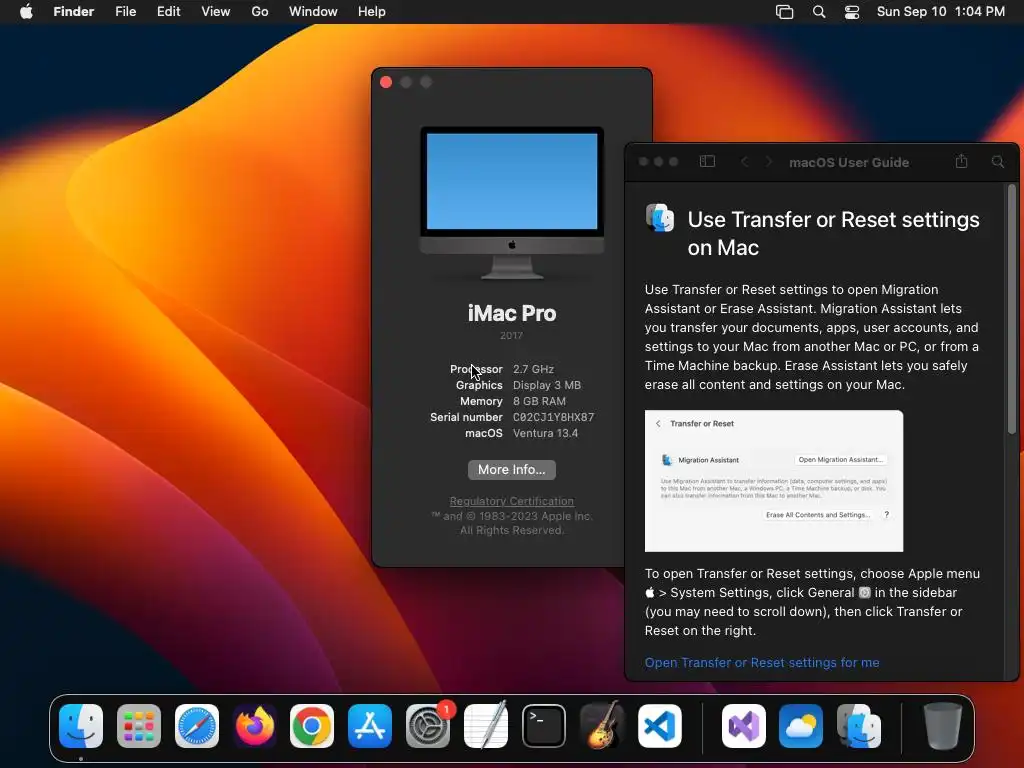1024x768 pixels.
Task: Click the Migration Assistant icon beside guide heading
Action: click(660, 217)
